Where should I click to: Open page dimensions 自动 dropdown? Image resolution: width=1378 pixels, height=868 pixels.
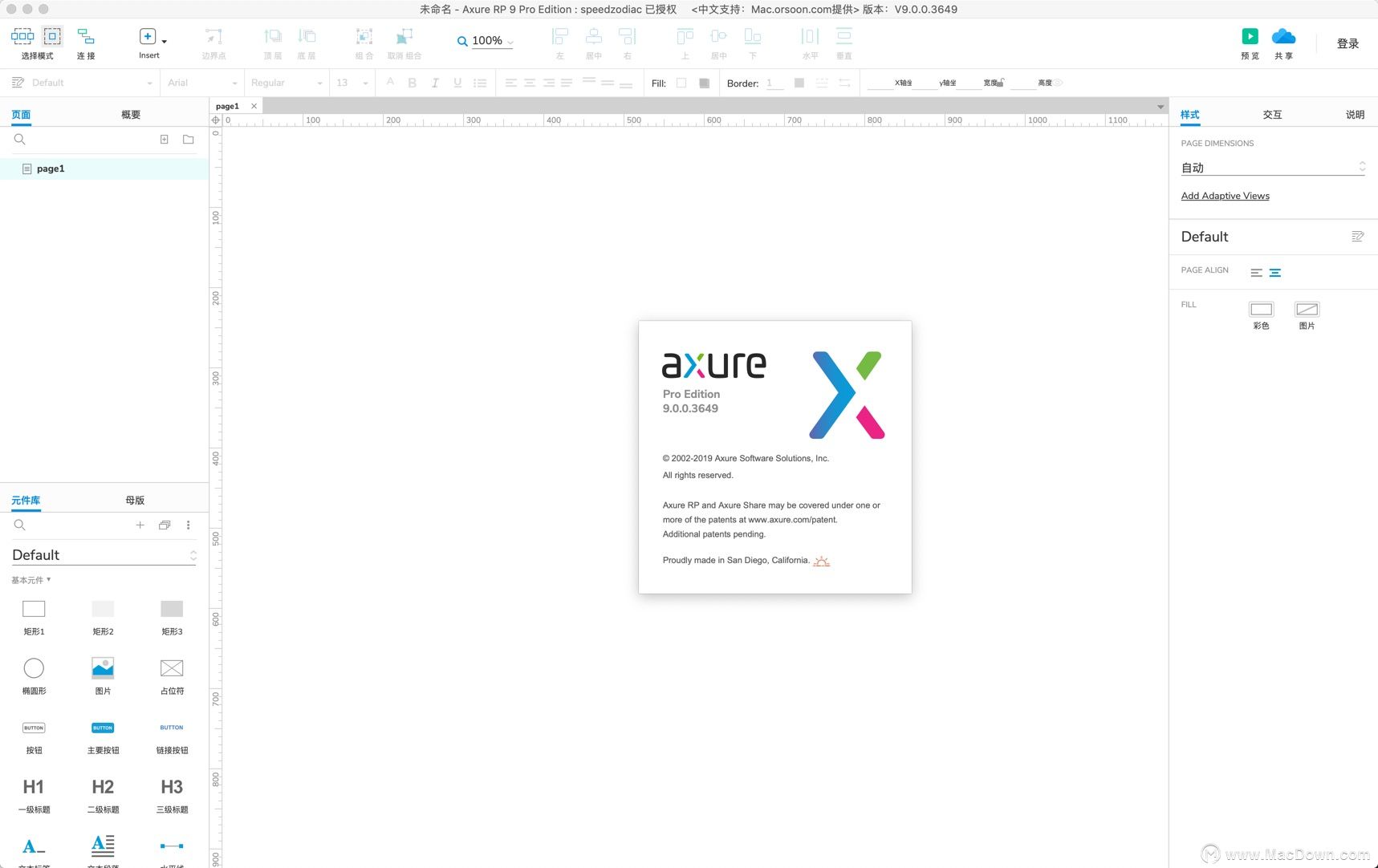coord(1273,168)
